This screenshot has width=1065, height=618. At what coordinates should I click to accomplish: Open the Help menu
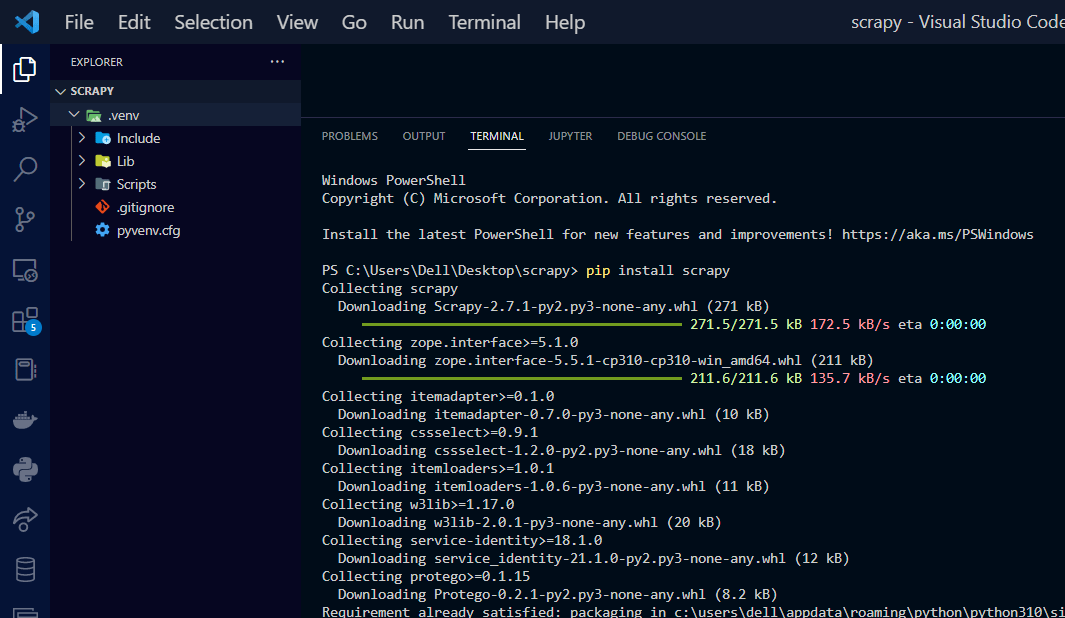[564, 22]
